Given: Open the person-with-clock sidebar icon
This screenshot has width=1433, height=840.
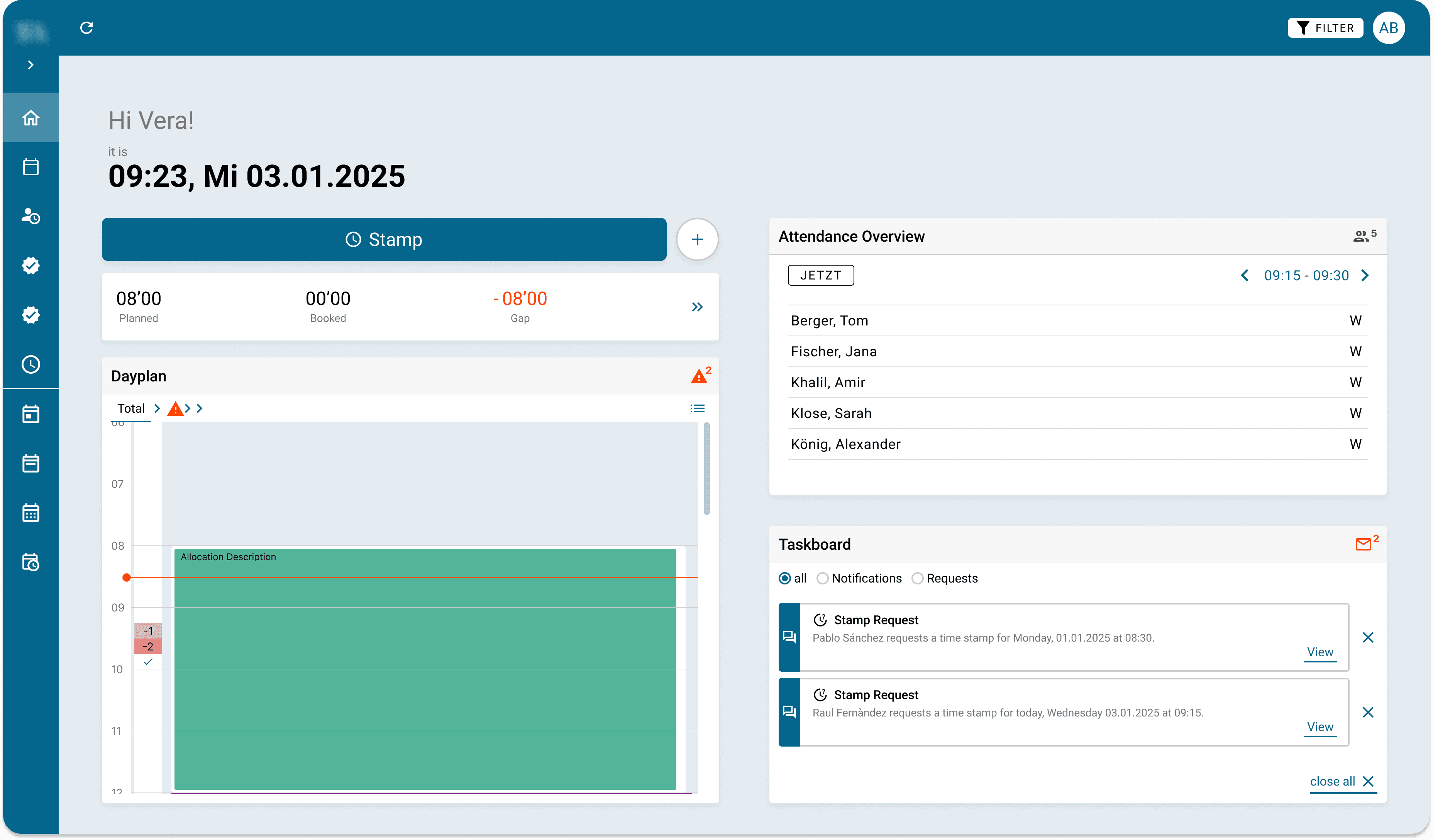Looking at the screenshot, I should click(31, 216).
